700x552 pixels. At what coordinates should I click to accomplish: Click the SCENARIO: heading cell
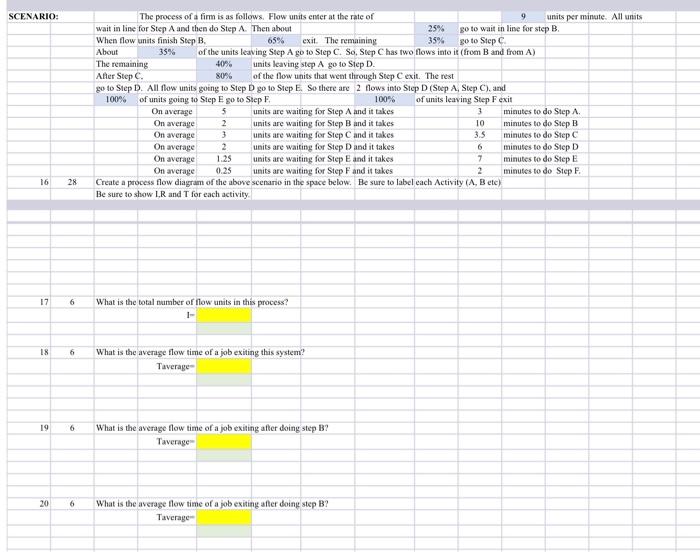click(33, 17)
